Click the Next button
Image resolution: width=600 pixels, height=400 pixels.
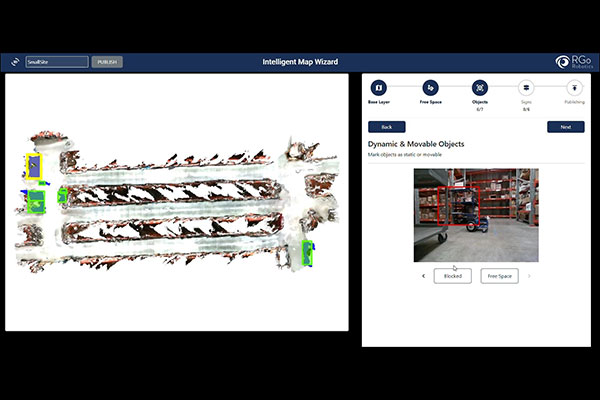[566, 127]
